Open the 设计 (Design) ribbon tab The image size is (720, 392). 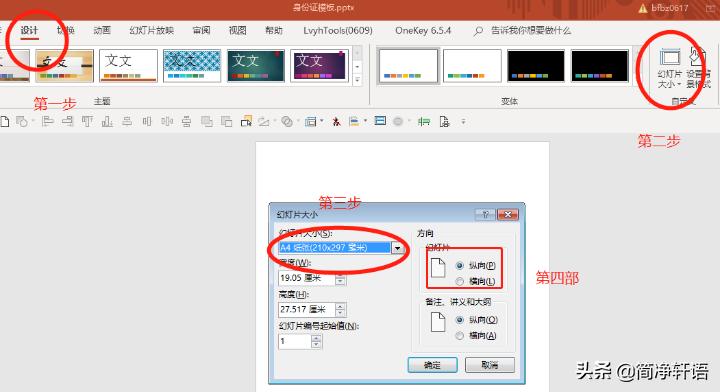[x=29, y=30]
